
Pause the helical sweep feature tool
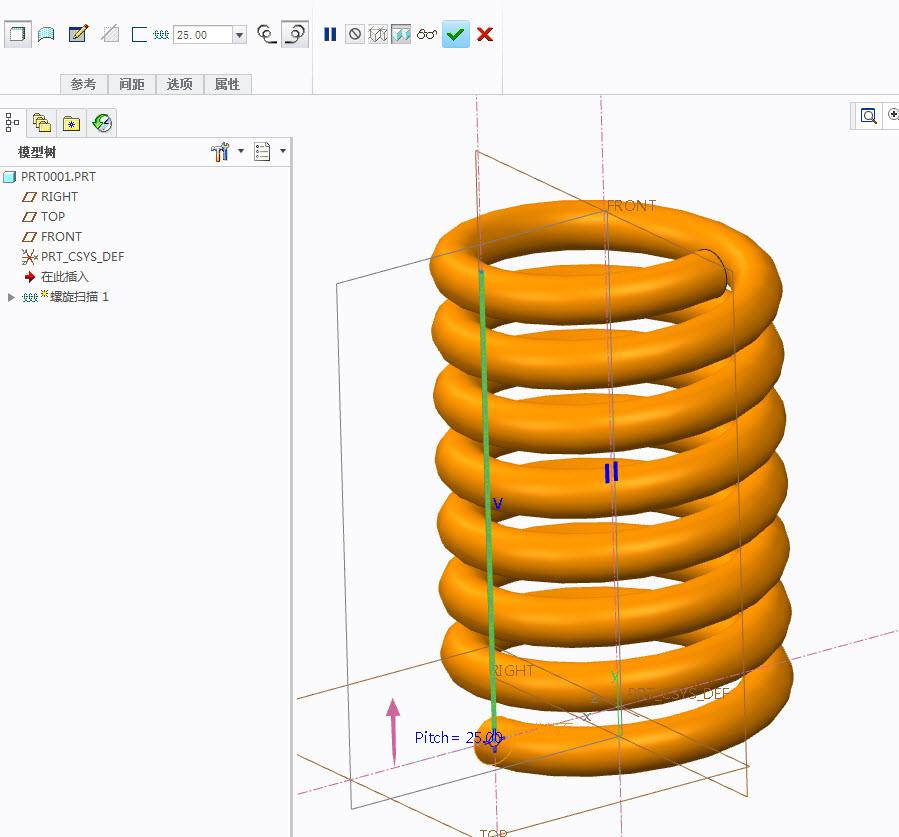pyautogui.click(x=330, y=34)
